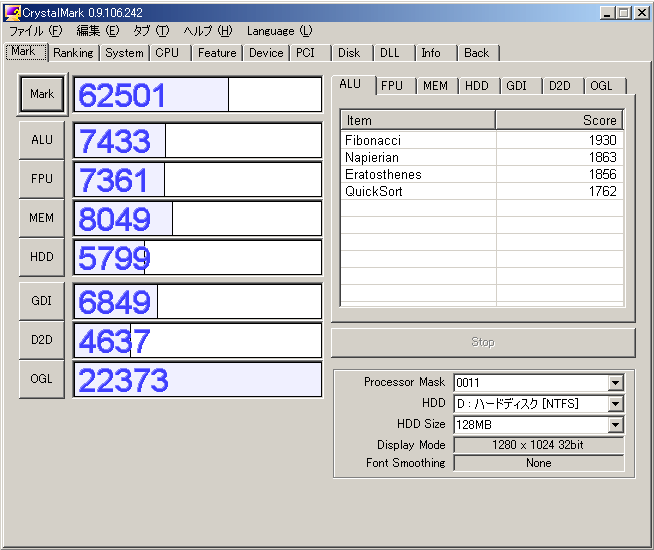This screenshot has width=654, height=550.
Task: Switch to the System tab
Action: coord(124,53)
